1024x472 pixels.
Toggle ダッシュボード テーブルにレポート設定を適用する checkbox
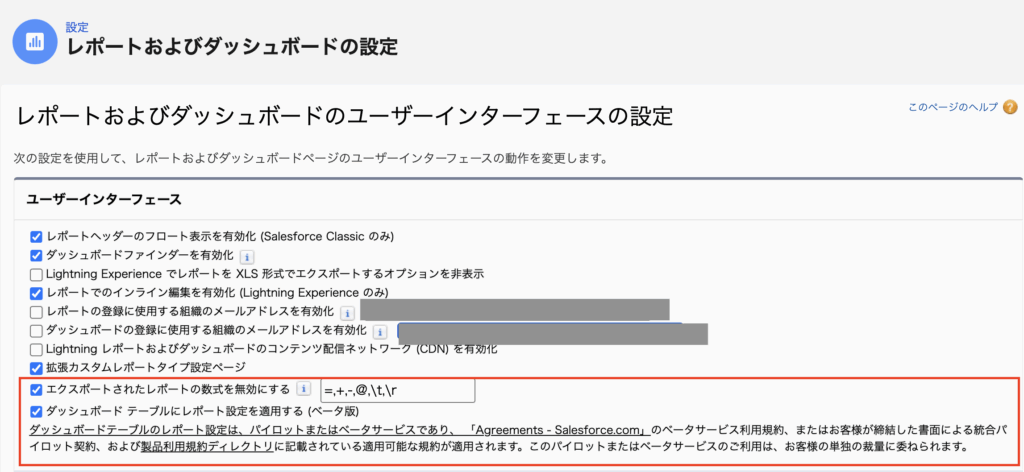click(x=36, y=411)
